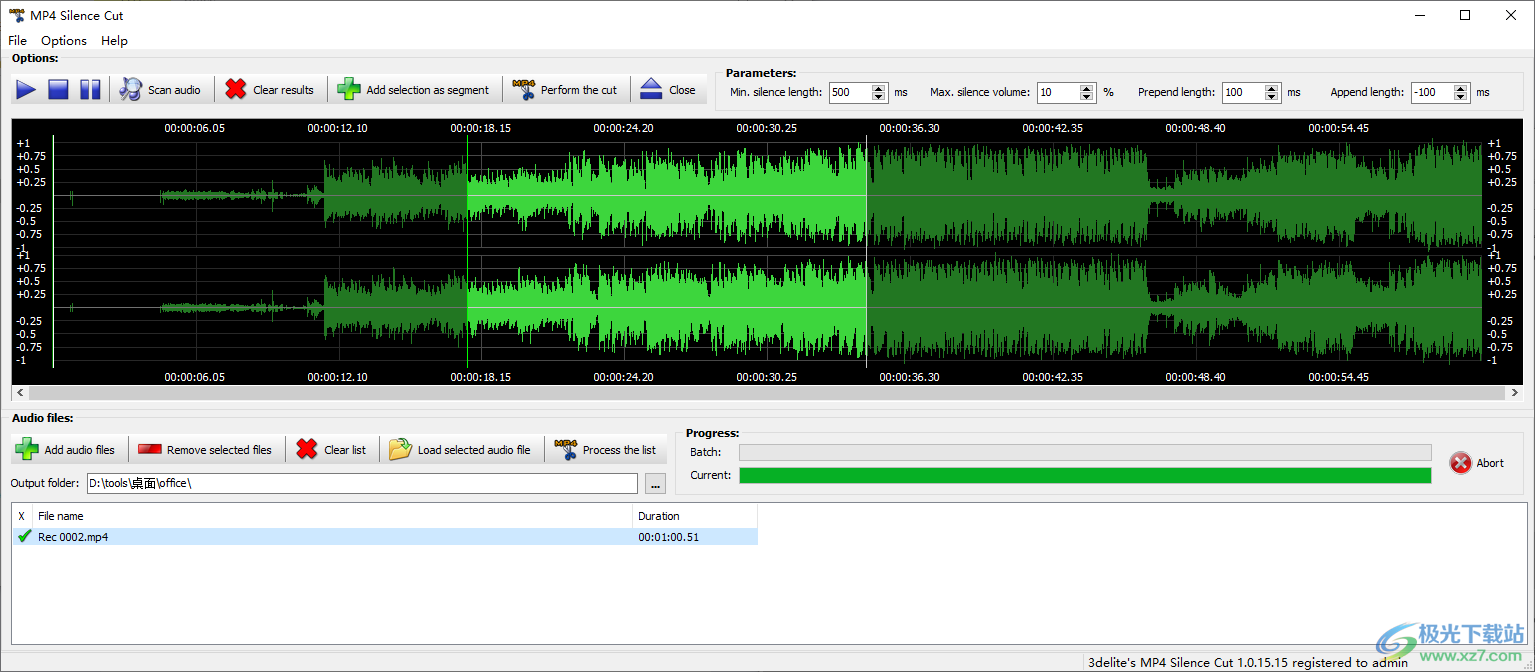Pause the audio playback

pos(90,90)
